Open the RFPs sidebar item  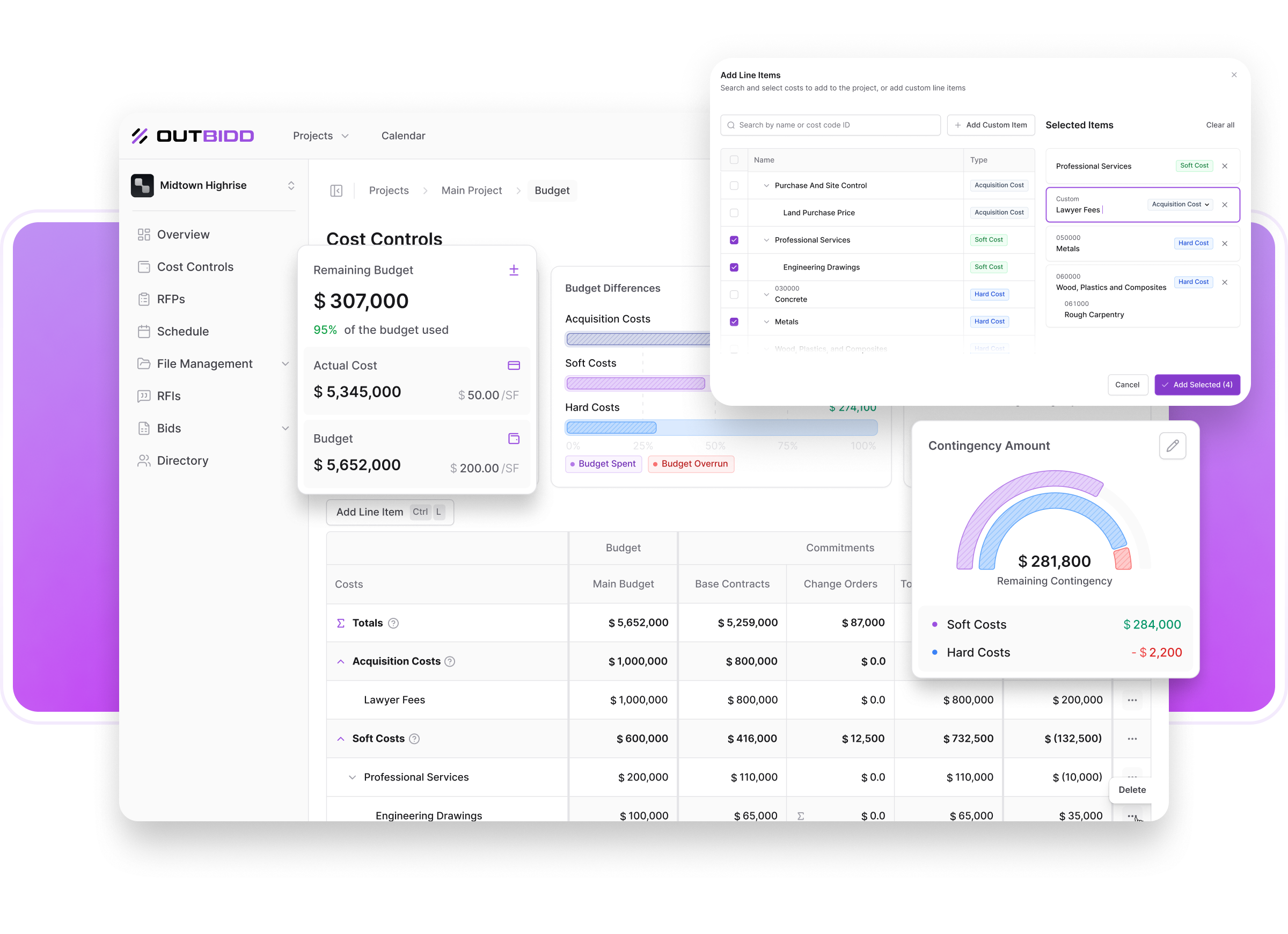pyautogui.click(x=170, y=300)
